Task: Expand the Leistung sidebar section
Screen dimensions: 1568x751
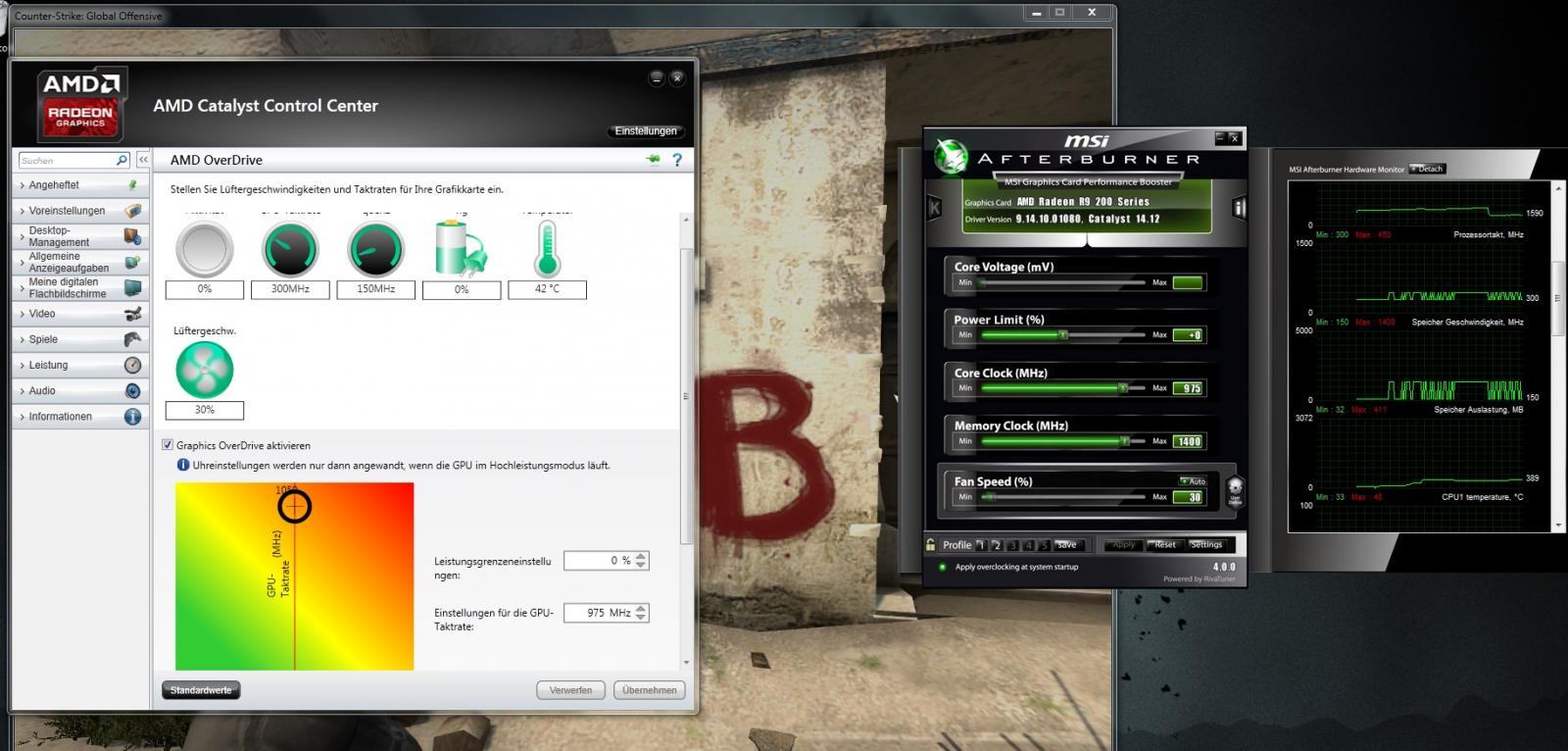Action: (82, 365)
